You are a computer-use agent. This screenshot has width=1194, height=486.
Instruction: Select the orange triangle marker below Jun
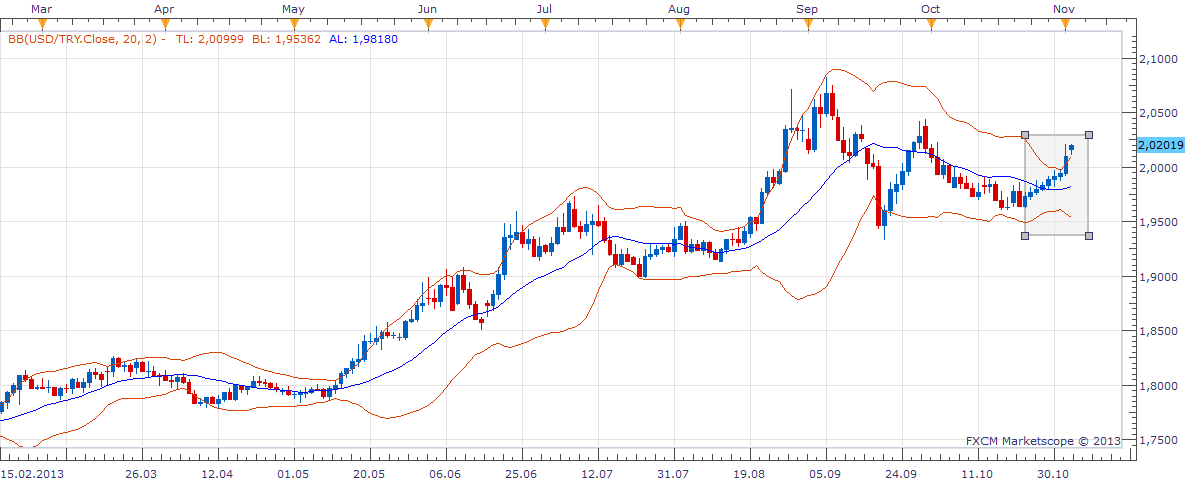pyautogui.click(x=428, y=24)
